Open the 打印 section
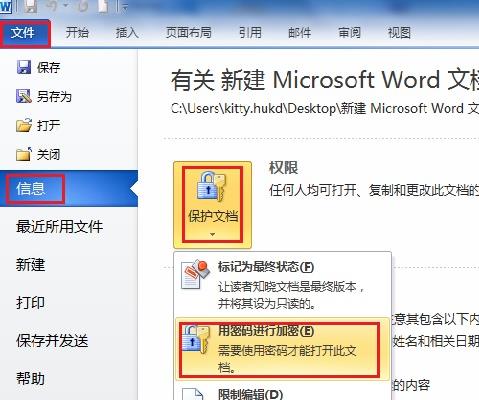Viewport: 479px width, 400px height. tap(30, 303)
